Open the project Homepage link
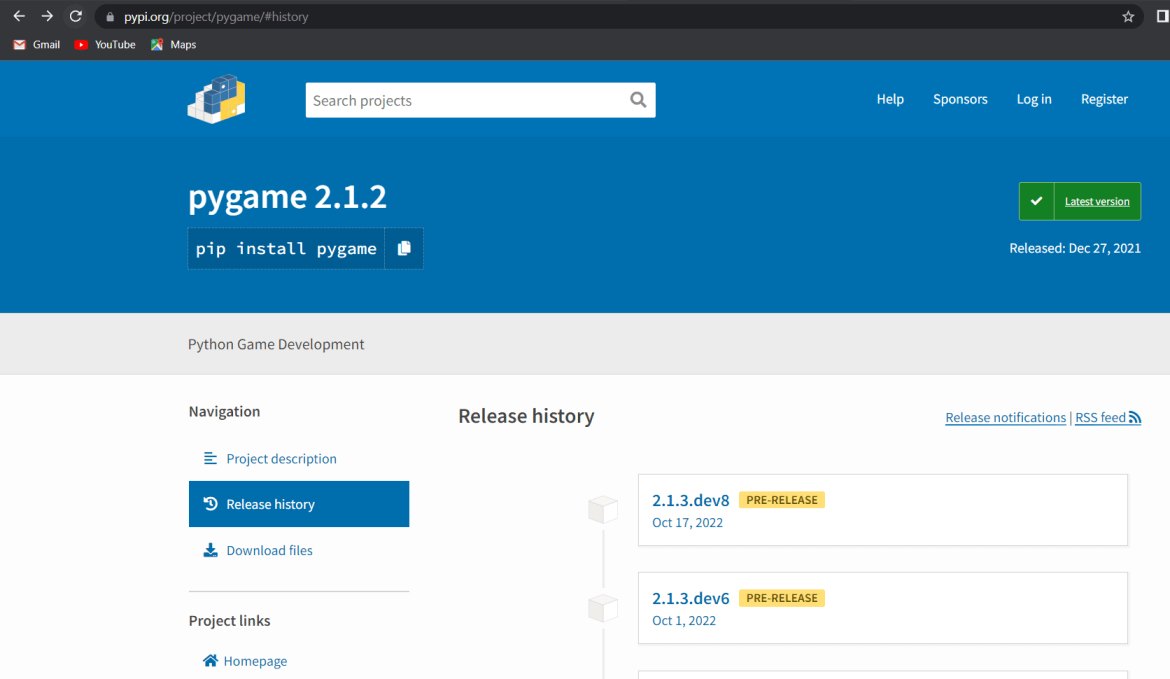 245,661
